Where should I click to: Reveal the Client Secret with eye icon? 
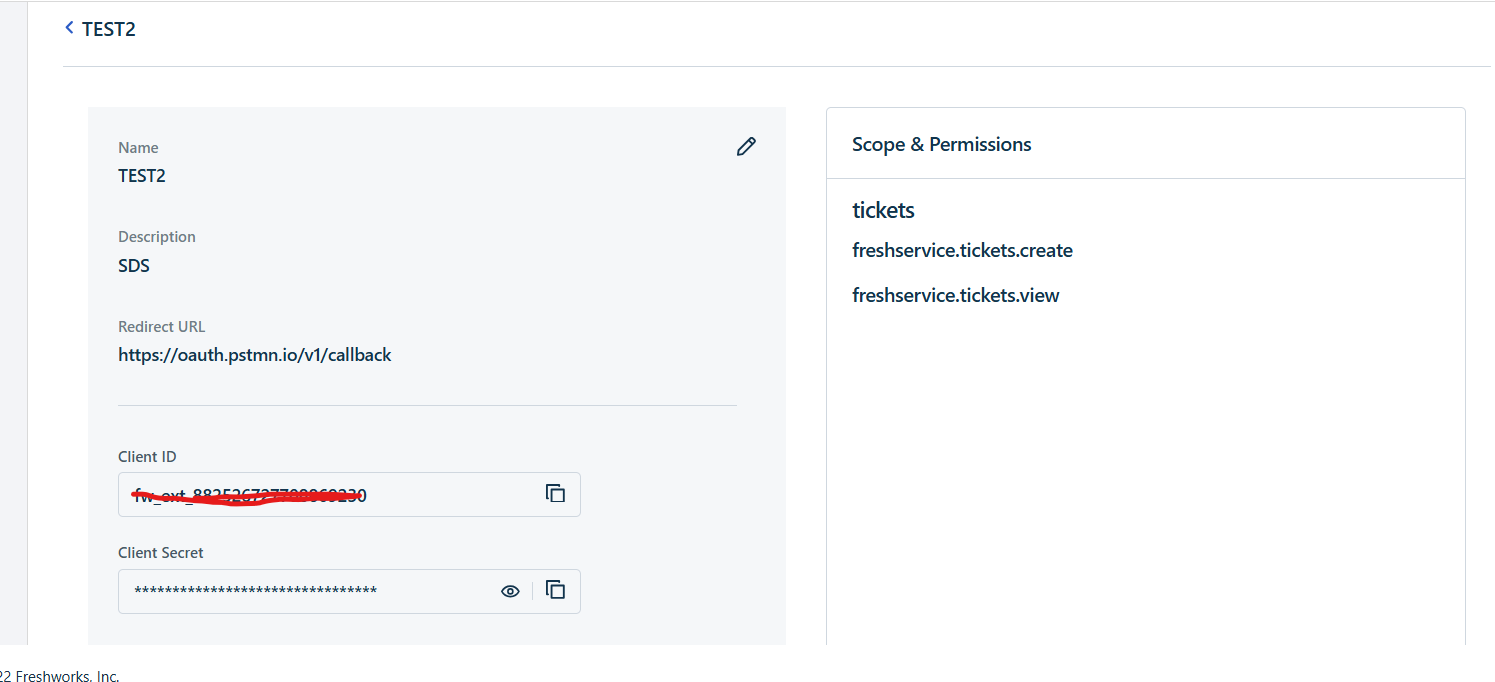click(510, 591)
